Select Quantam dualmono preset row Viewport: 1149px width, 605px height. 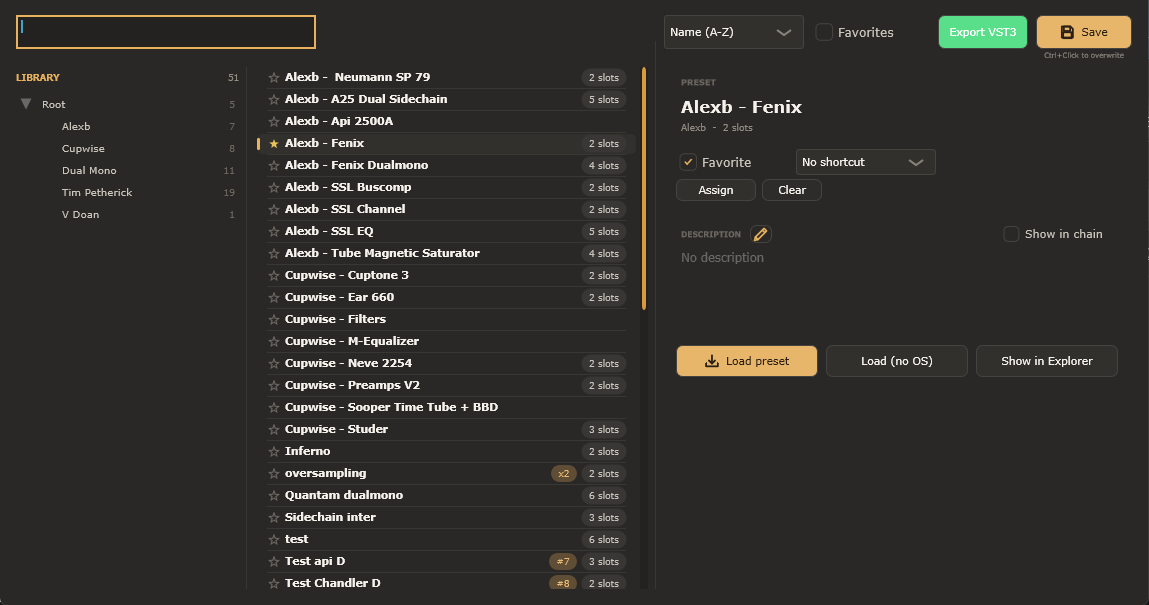pos(446,495)
